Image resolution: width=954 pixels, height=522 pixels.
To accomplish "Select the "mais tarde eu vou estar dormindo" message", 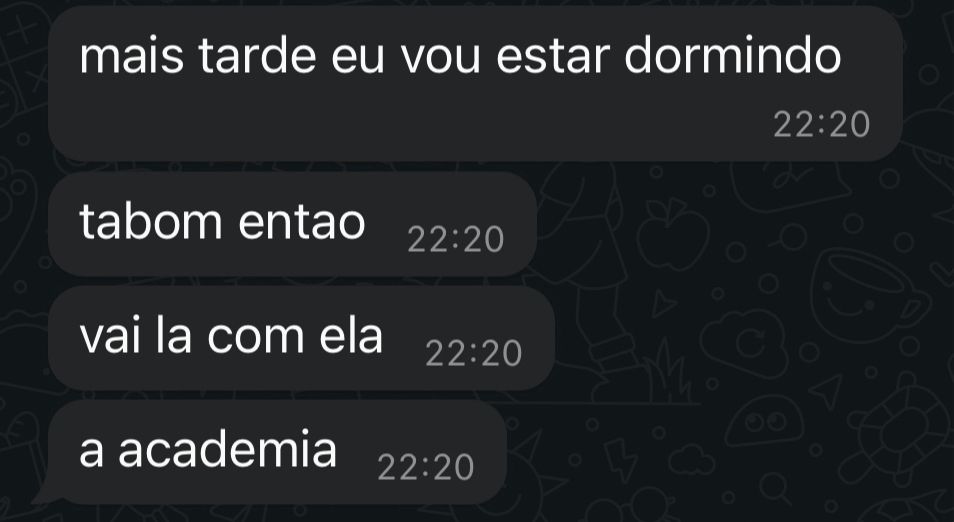I will pos(475,84).
